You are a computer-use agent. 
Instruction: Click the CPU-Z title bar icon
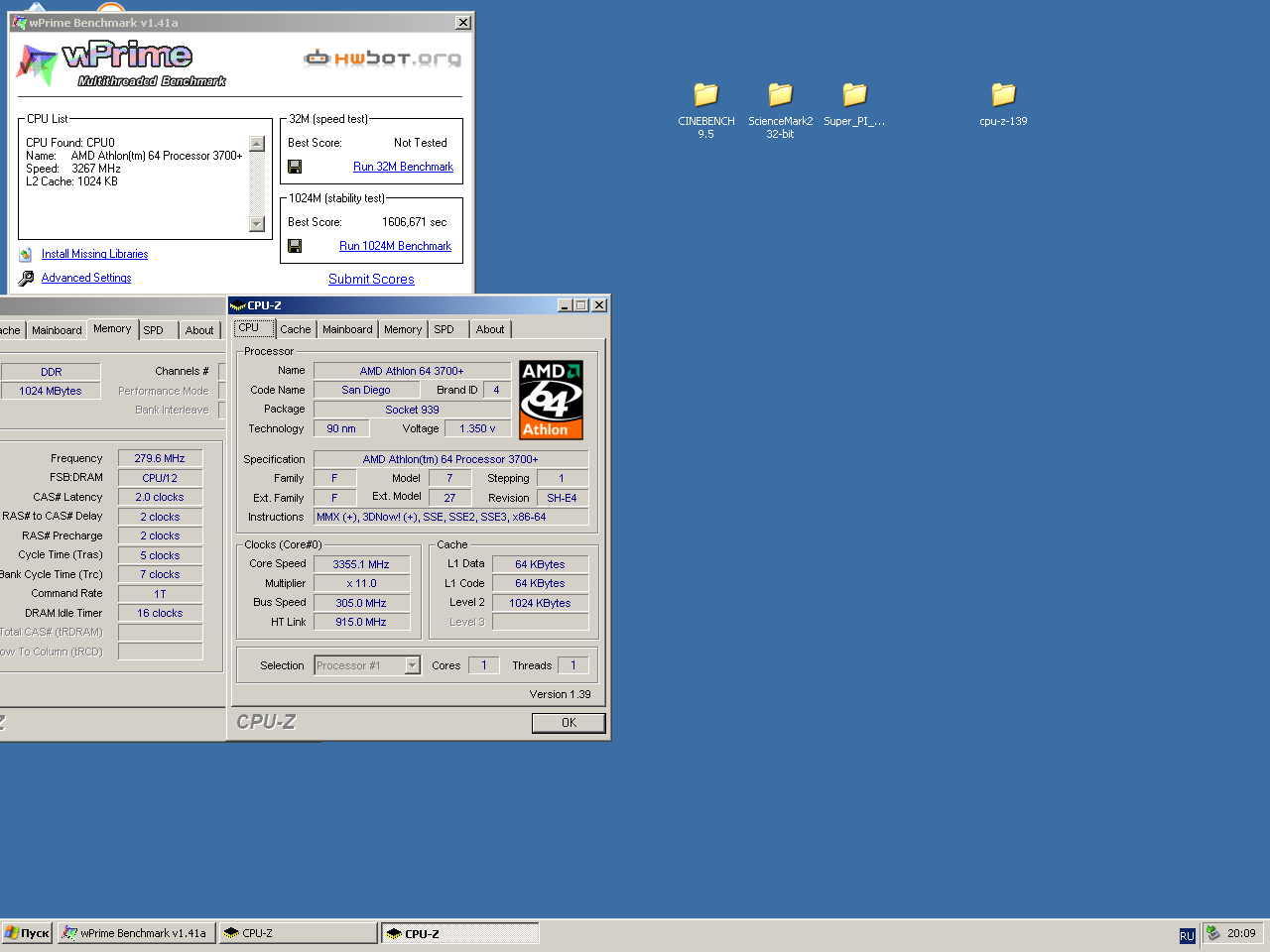[237, 305]
